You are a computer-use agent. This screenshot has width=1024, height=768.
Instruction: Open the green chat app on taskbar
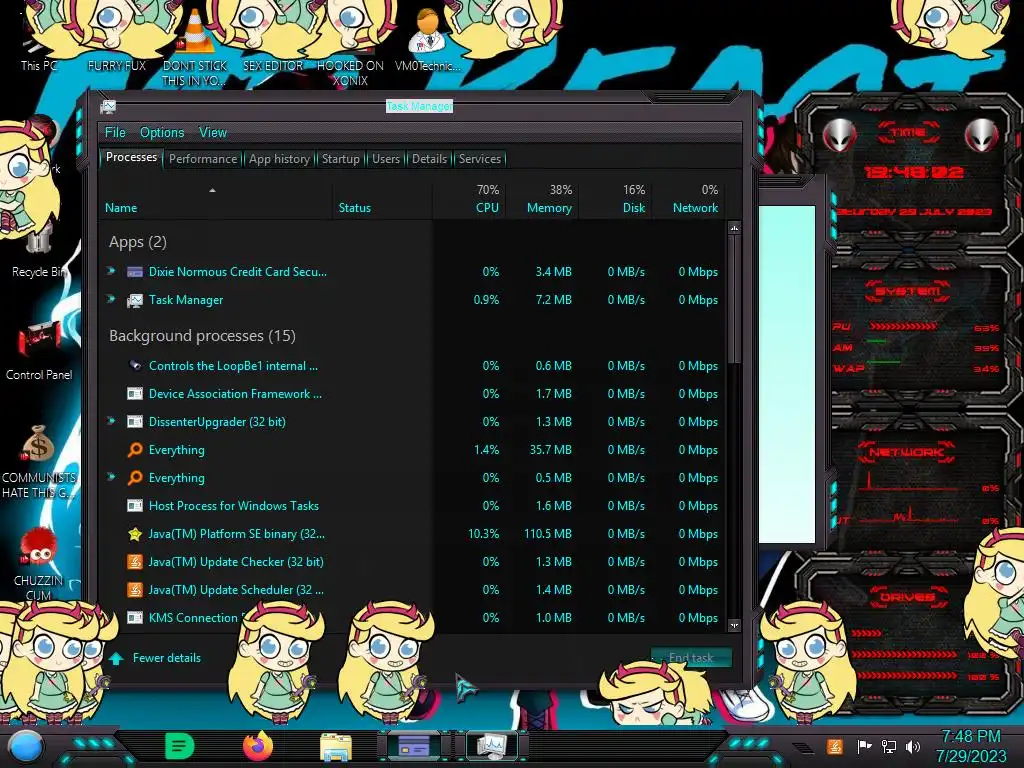(180, 746)
